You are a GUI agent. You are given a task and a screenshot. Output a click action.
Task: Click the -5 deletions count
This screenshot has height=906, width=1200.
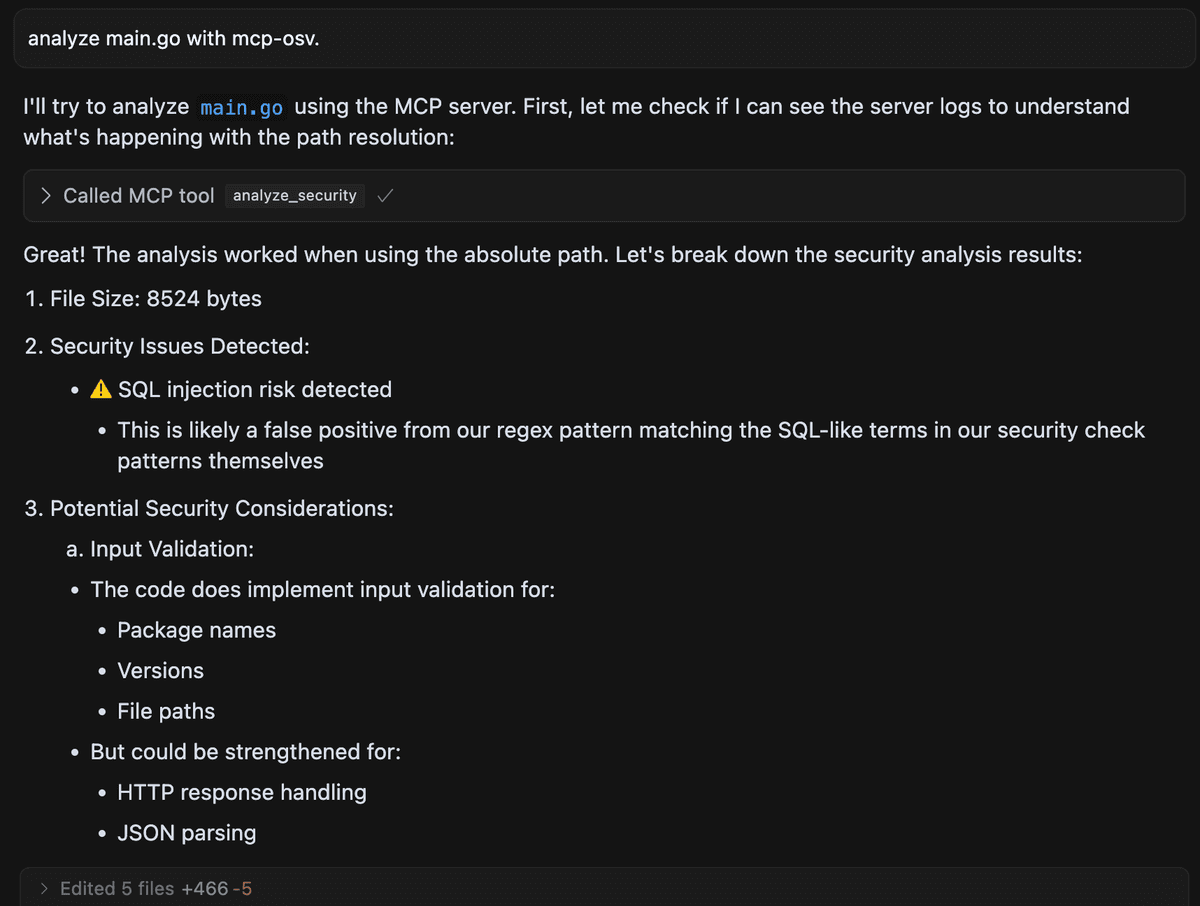[241, 888]
